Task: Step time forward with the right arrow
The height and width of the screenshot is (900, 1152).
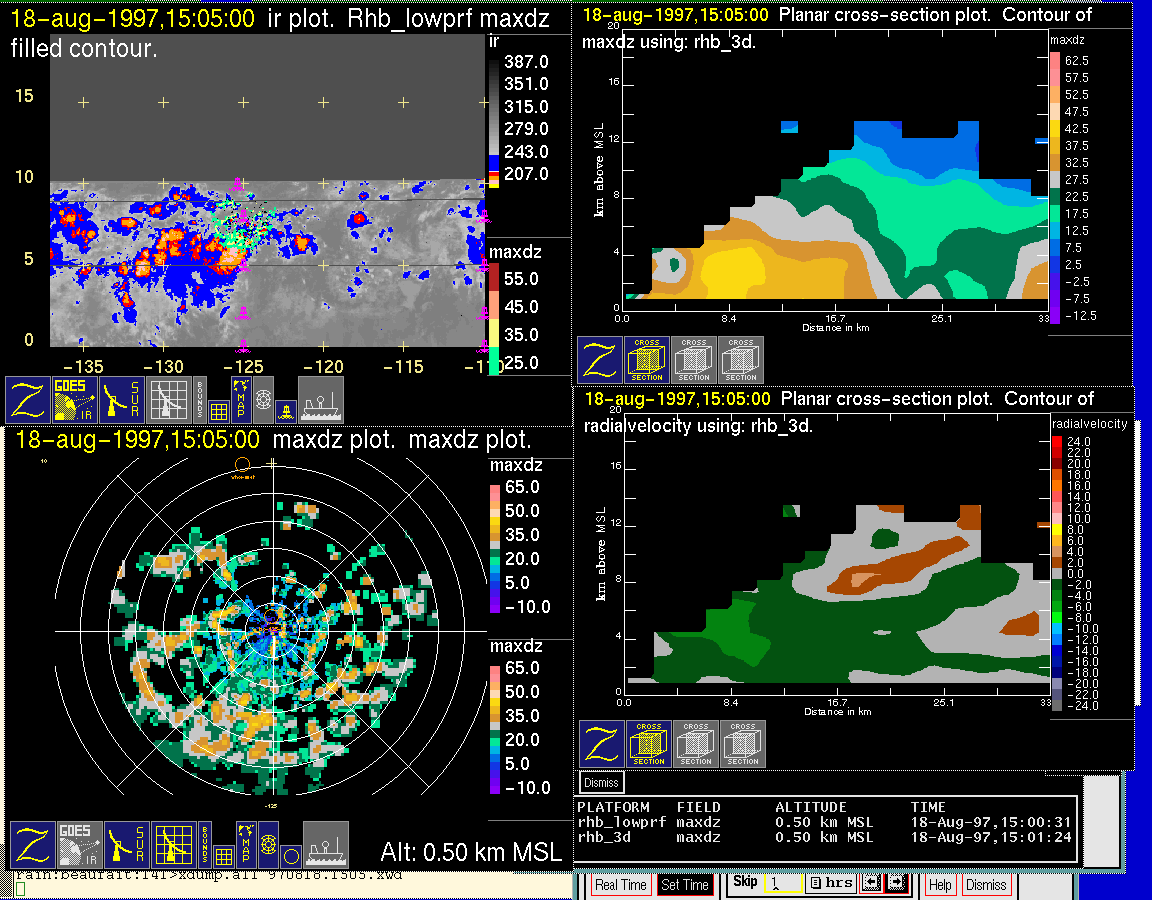Action: [895, 884]
